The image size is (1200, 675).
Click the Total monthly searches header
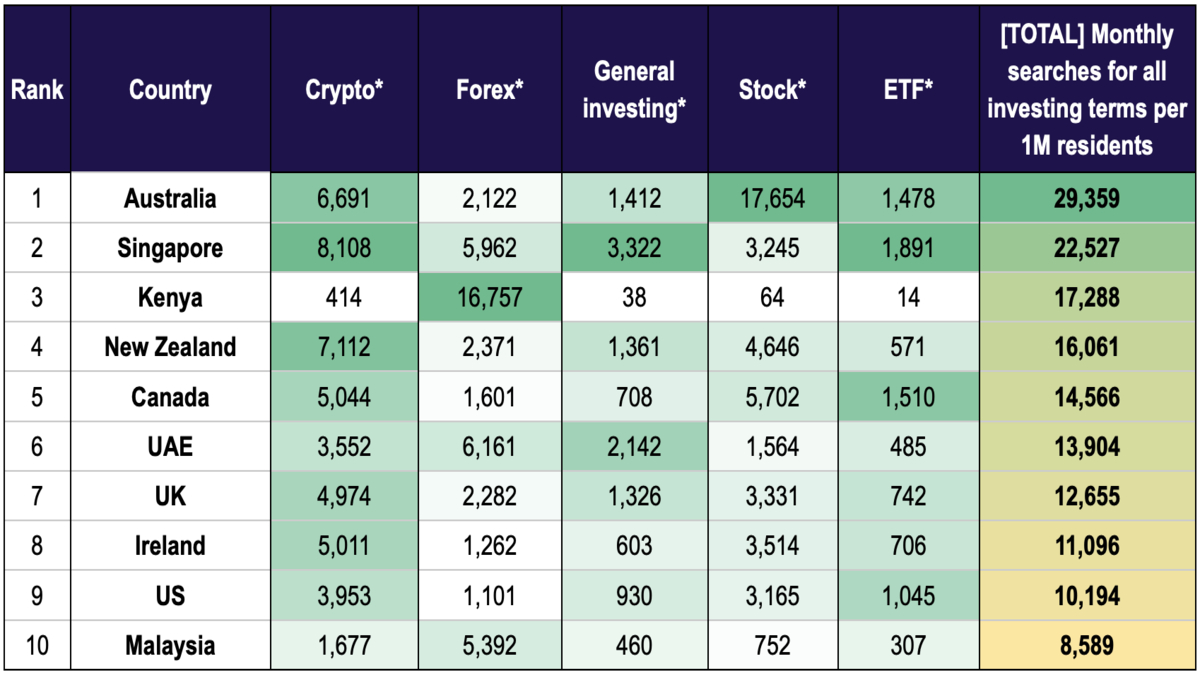[x=1087, y=90]
